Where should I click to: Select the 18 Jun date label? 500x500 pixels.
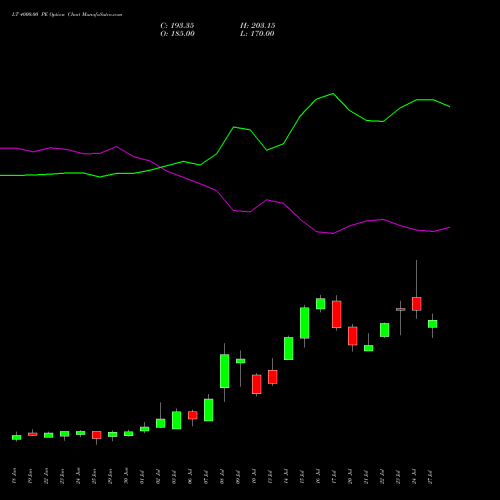(x=14, y=476)
